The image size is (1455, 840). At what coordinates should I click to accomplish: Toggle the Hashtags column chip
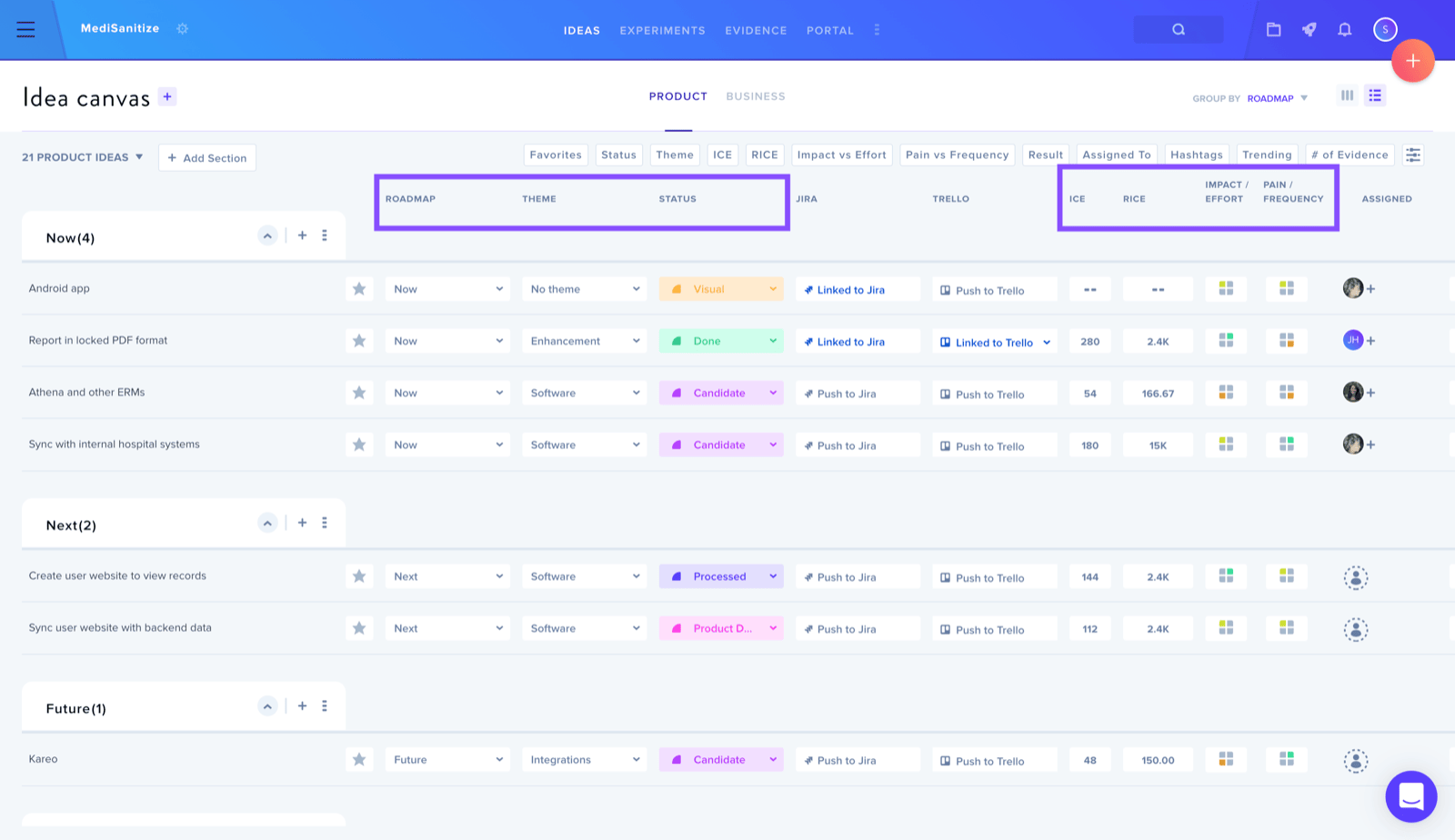(1196, 155)
